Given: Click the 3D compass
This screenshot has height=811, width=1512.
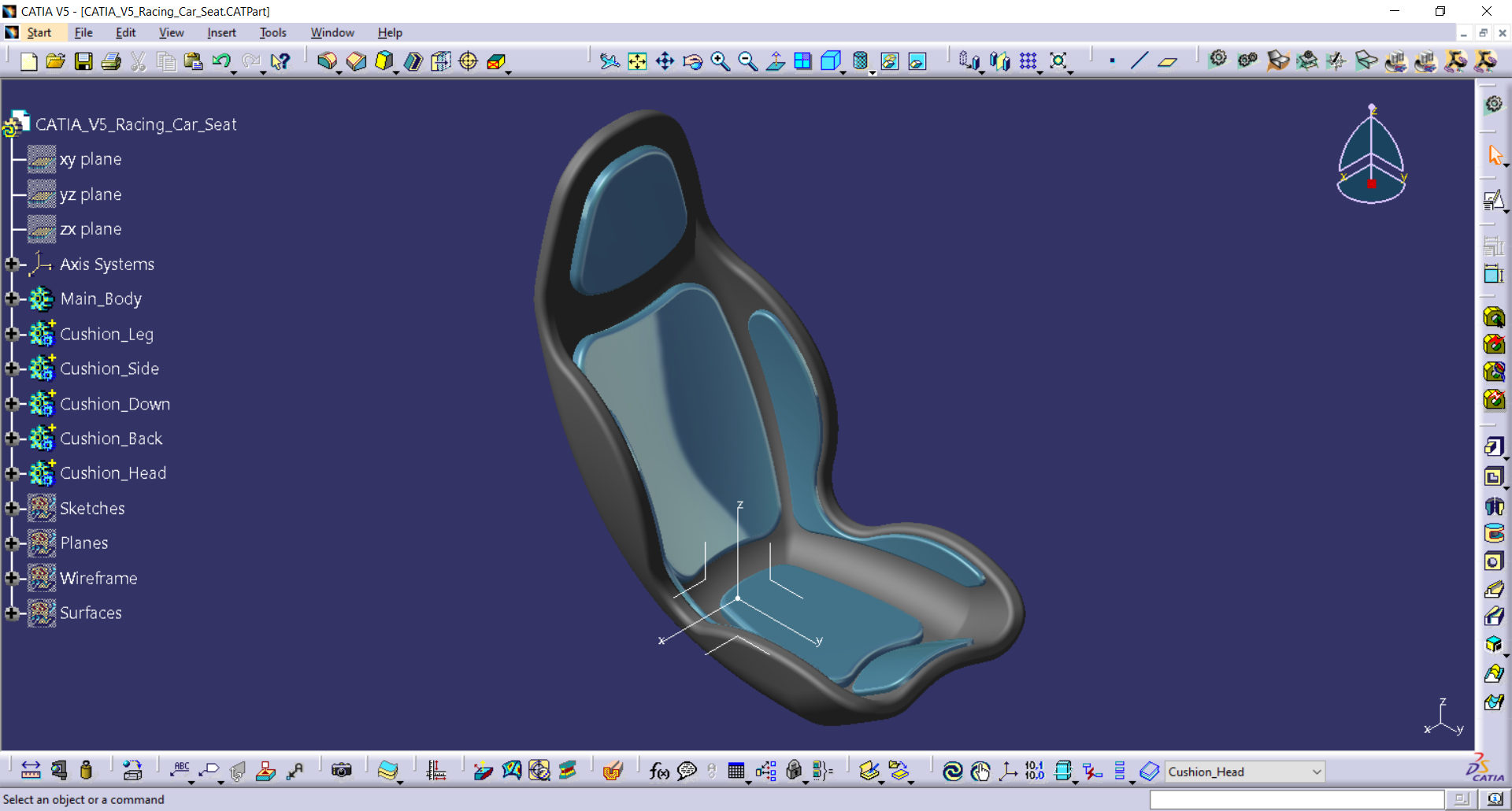Looking at the screenshot, I should (x=1372, y=154).
